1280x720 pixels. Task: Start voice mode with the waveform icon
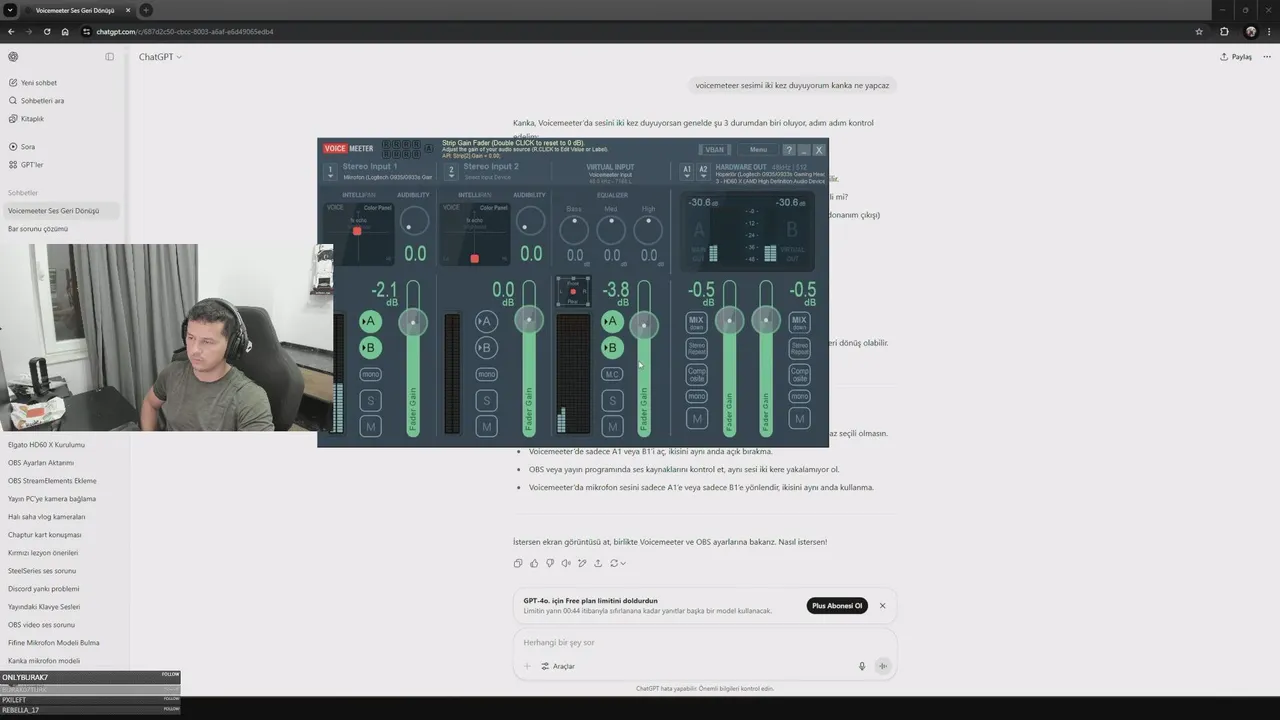point(883,666)
